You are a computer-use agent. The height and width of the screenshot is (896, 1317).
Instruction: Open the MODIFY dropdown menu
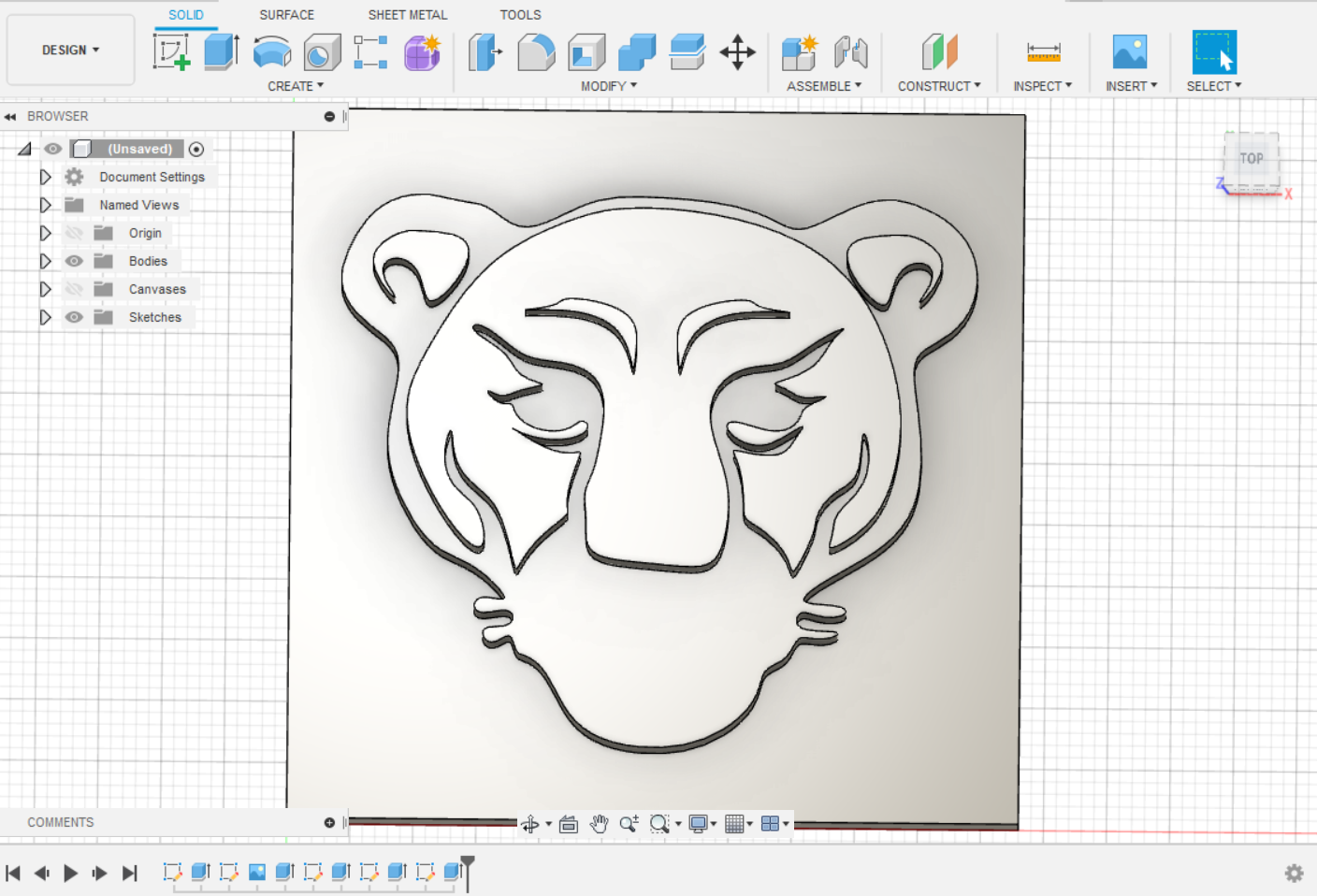point(609,86)
